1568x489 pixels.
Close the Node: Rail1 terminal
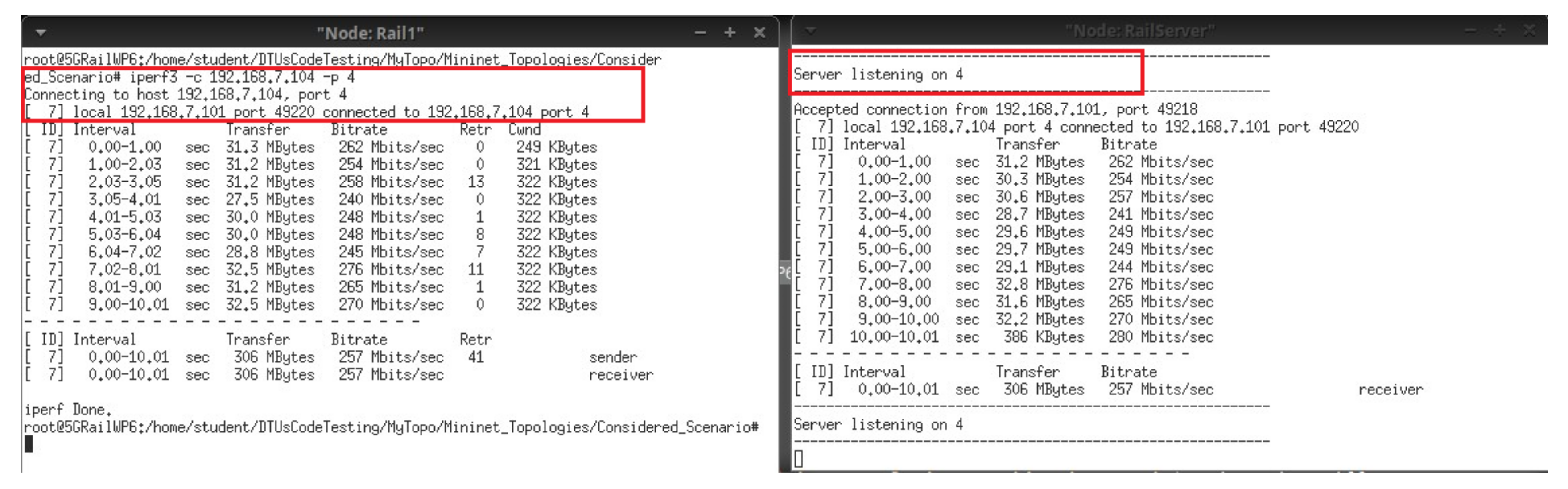[759, 33]
